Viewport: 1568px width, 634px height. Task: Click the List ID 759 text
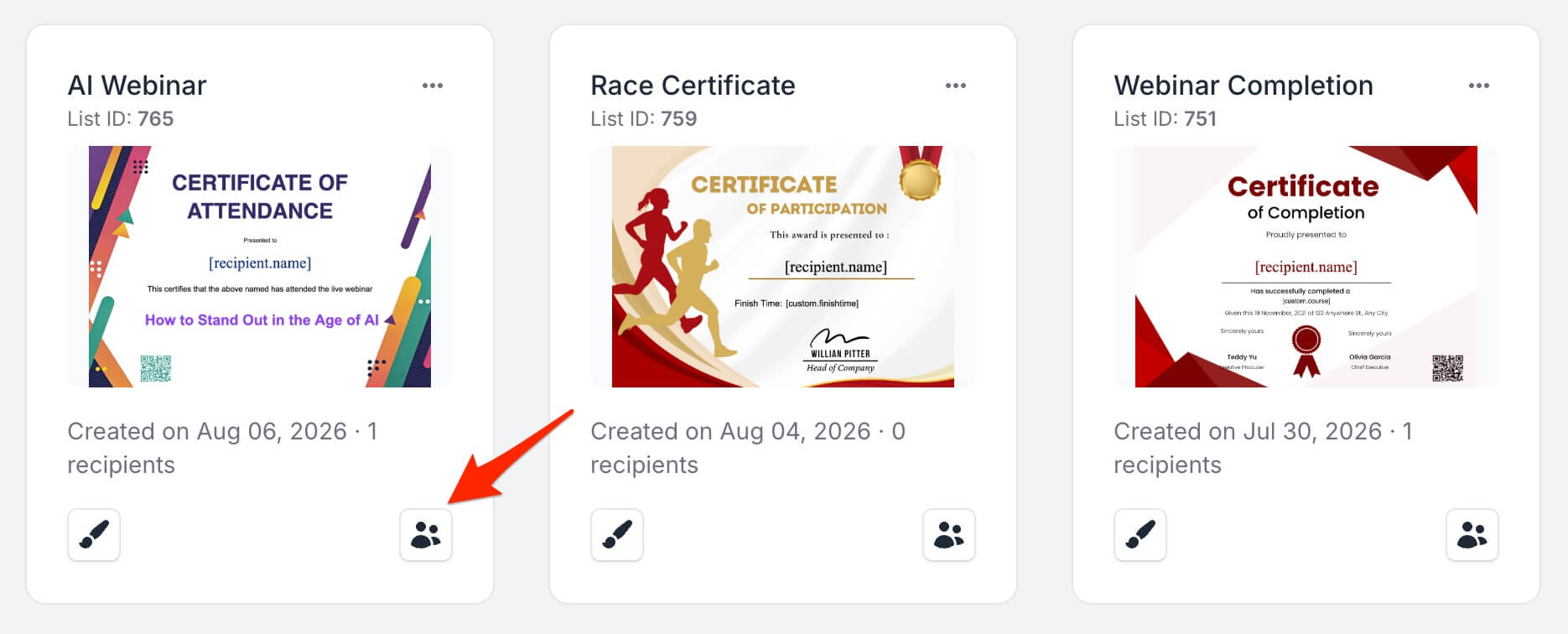pyautogui.click(x=644, y=119)
